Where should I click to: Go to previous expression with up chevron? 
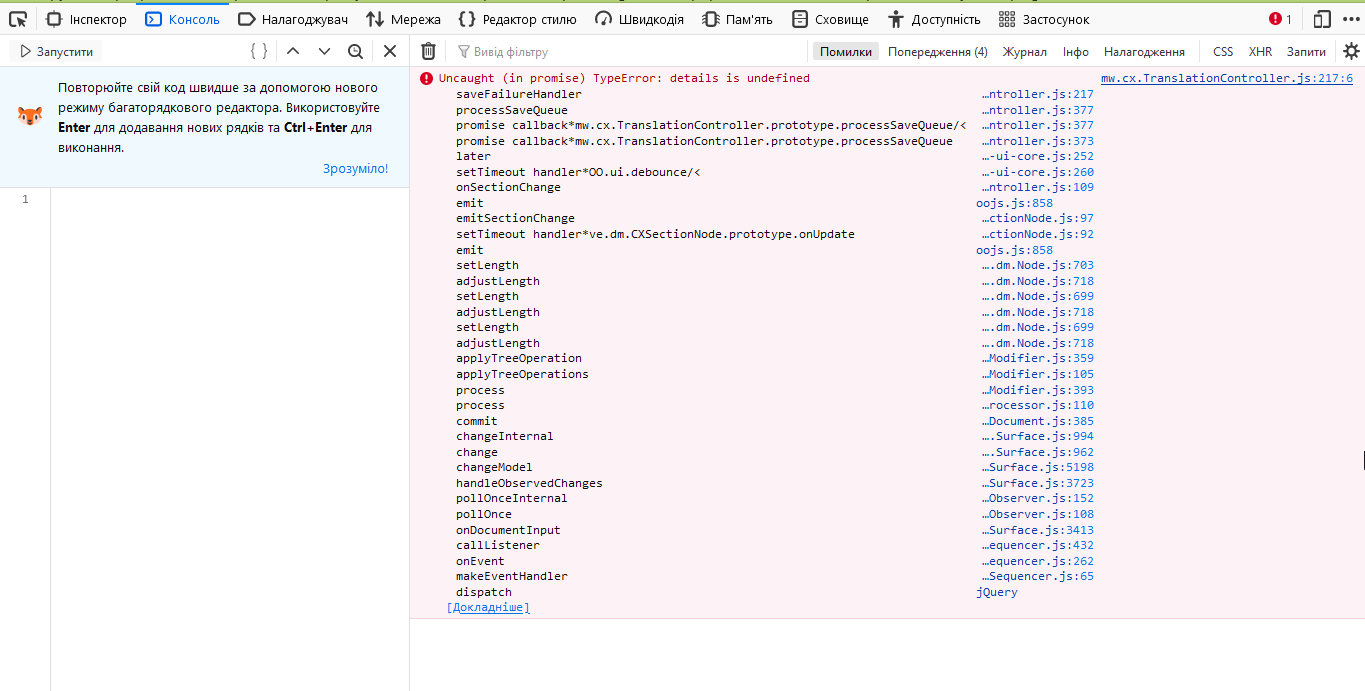(x=293, y=51)
